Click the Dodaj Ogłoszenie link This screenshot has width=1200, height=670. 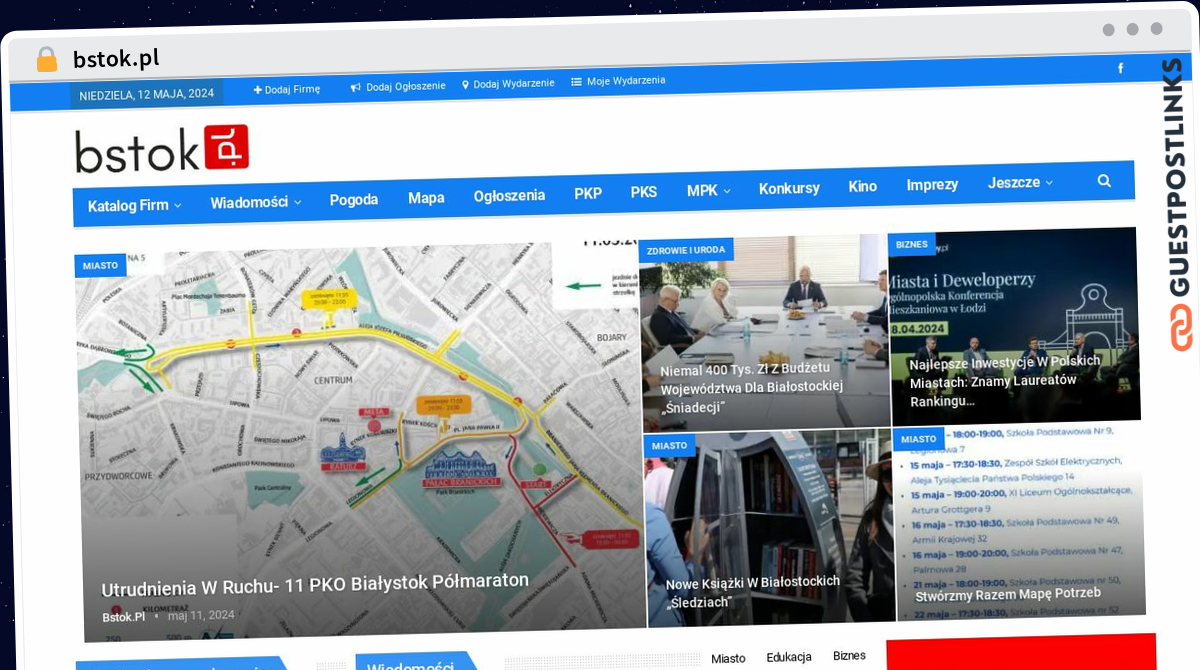point(406,86)
